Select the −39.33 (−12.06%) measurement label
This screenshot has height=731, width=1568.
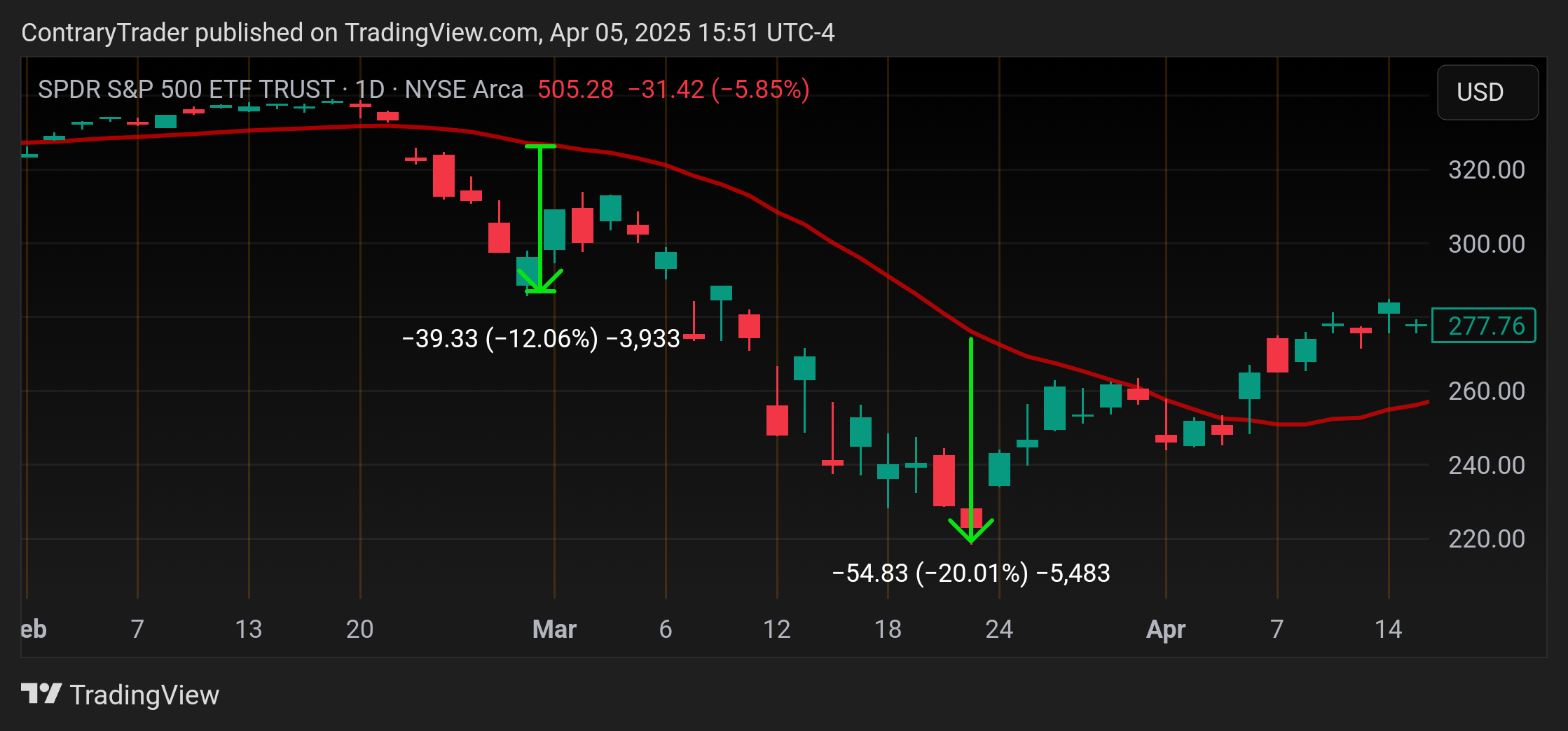(x=541, y=339)
